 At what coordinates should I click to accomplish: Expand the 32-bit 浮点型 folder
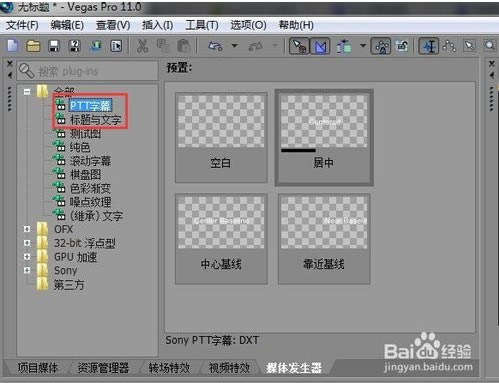coord(27,243)
